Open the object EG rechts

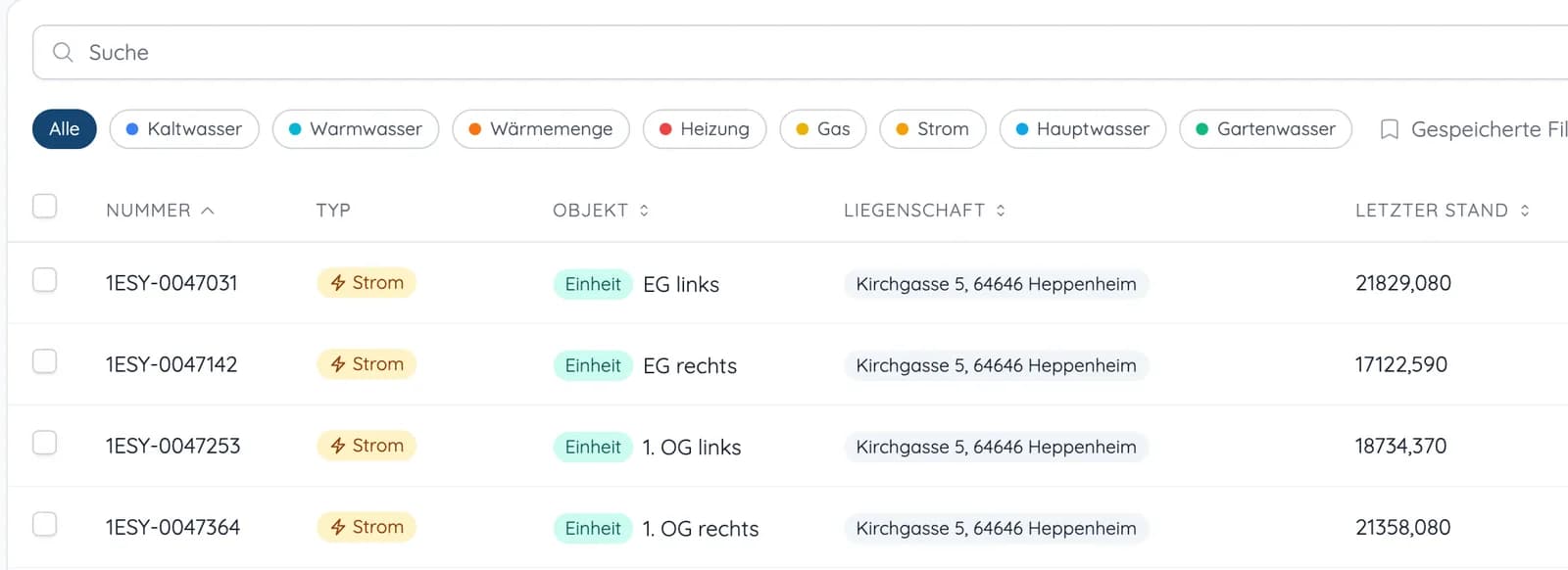click(x=690, y=365)
